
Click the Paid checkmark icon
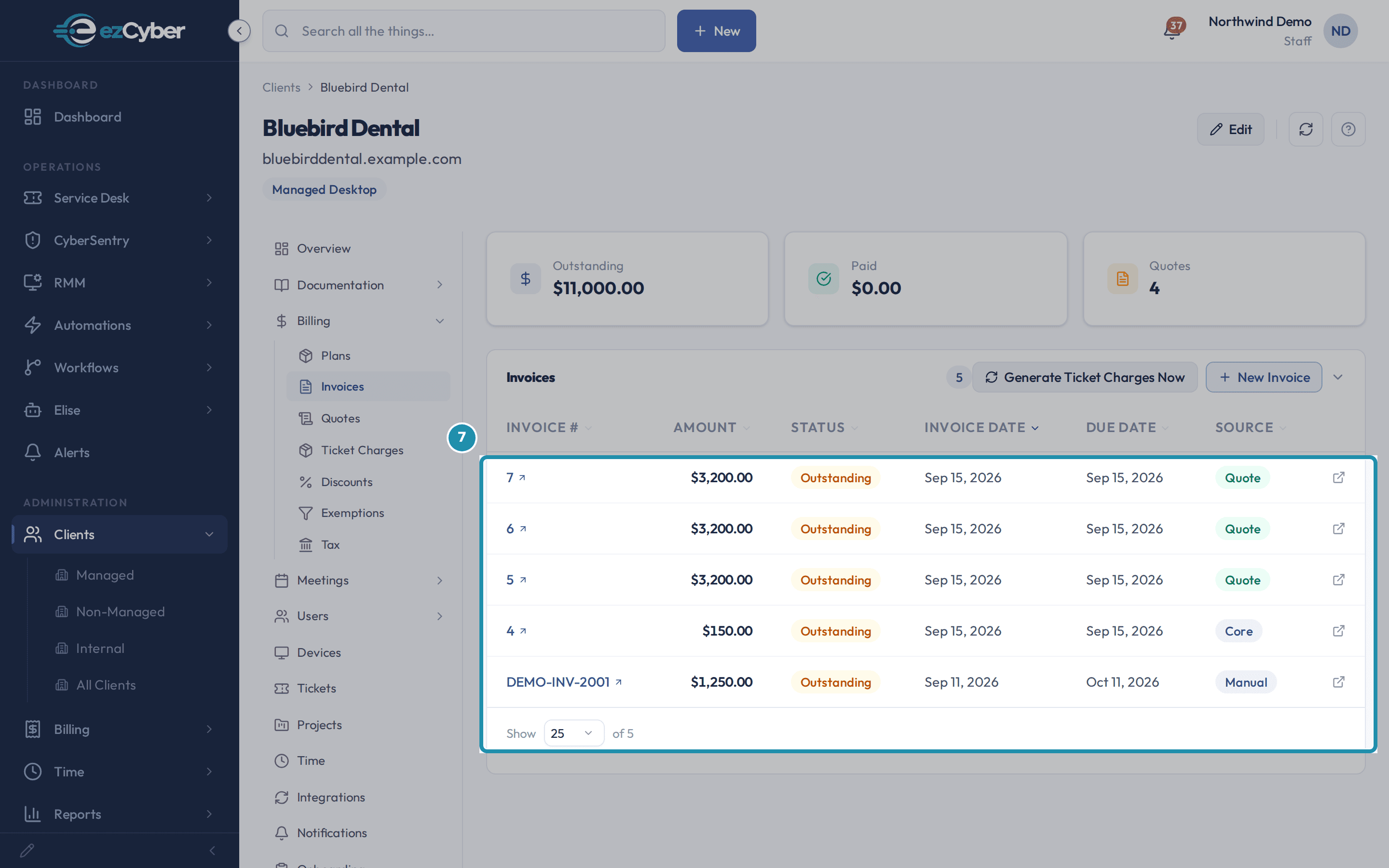click(824, 279)
